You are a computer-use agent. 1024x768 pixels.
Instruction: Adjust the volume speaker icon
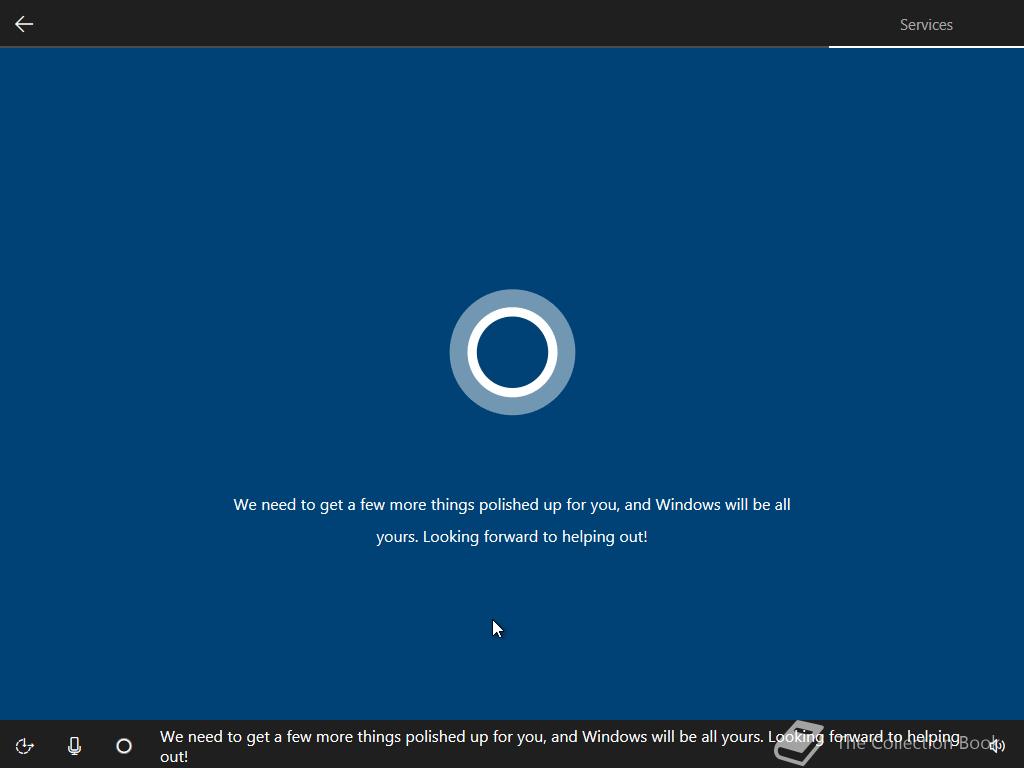click(x=997, y=745)
